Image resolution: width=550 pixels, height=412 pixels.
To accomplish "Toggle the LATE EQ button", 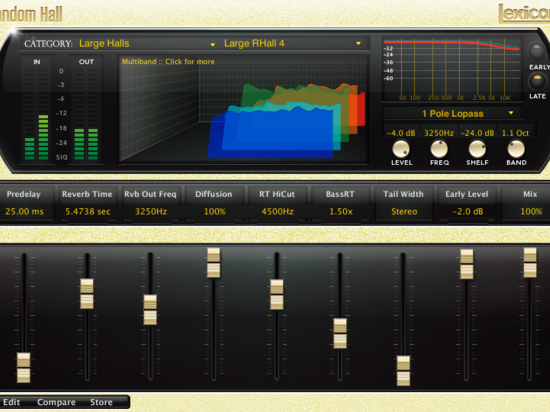I will (537, 81).
